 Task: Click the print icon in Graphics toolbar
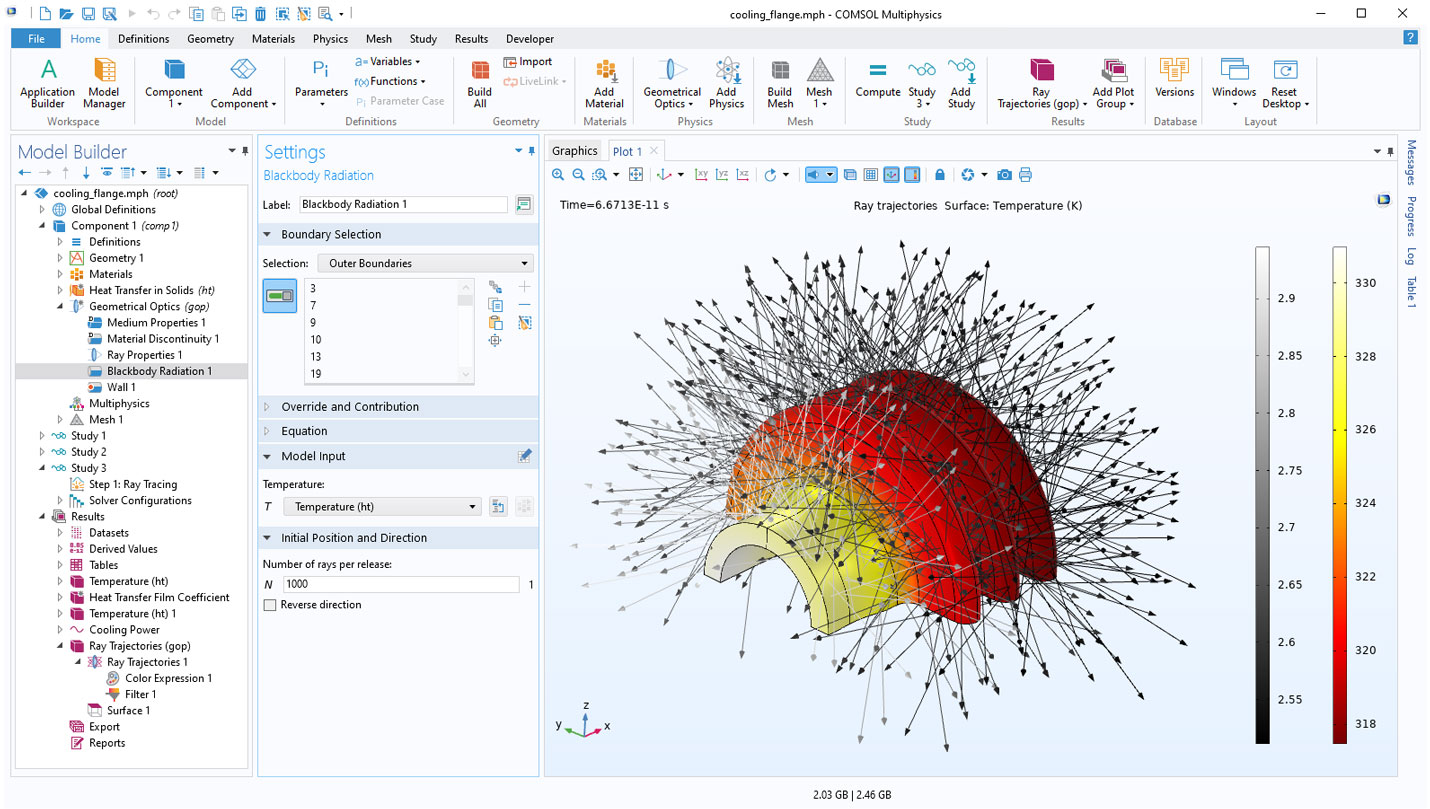[1025, 175]
